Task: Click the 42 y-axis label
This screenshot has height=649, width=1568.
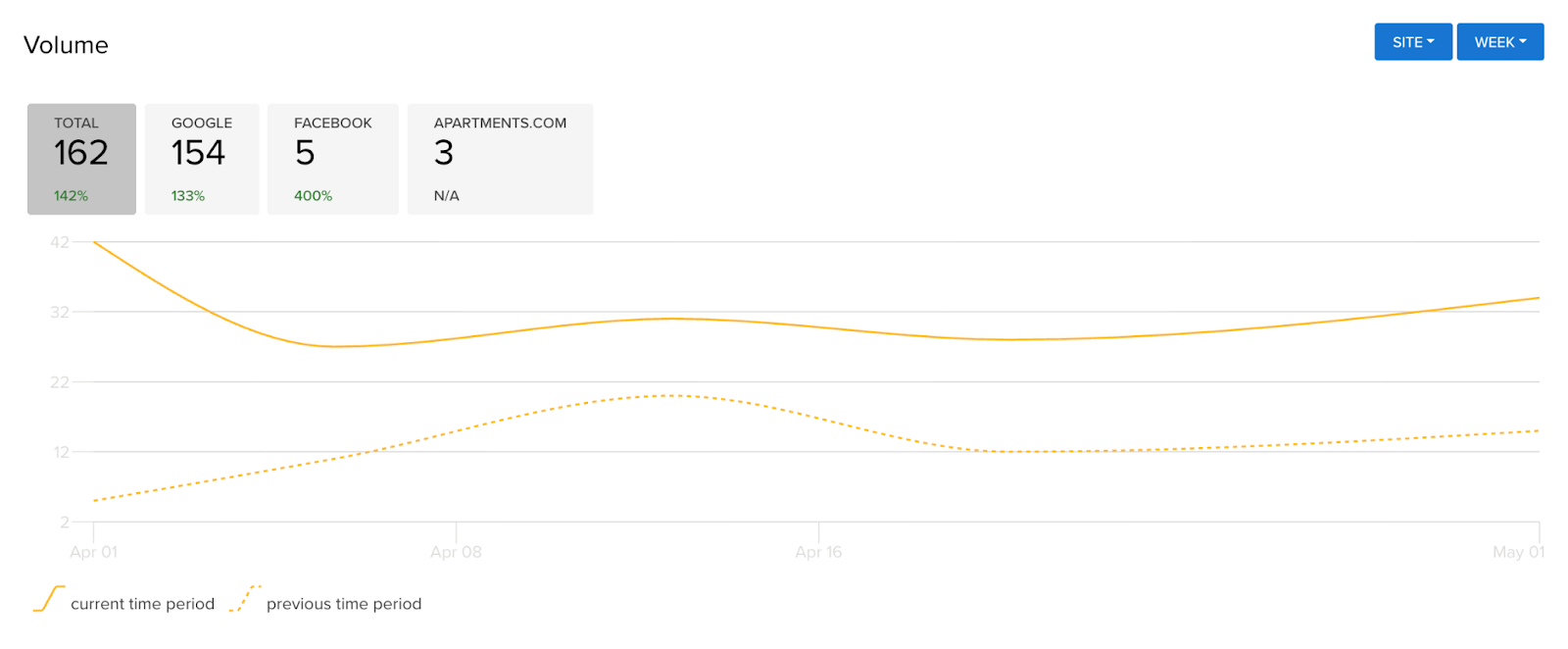Action: point(60,242)
